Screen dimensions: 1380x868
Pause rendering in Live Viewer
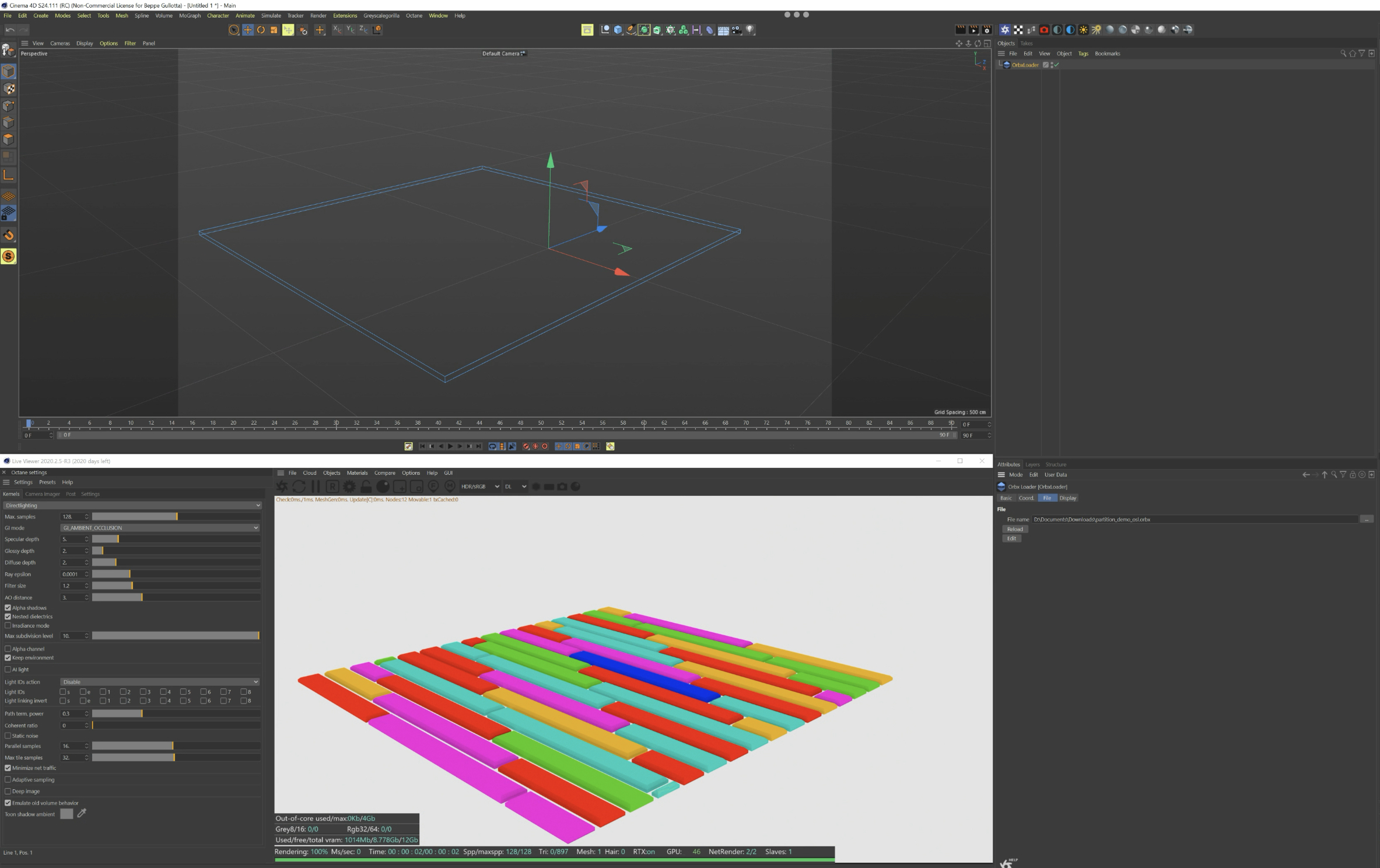pyautogui.click(x=316, y=487)
